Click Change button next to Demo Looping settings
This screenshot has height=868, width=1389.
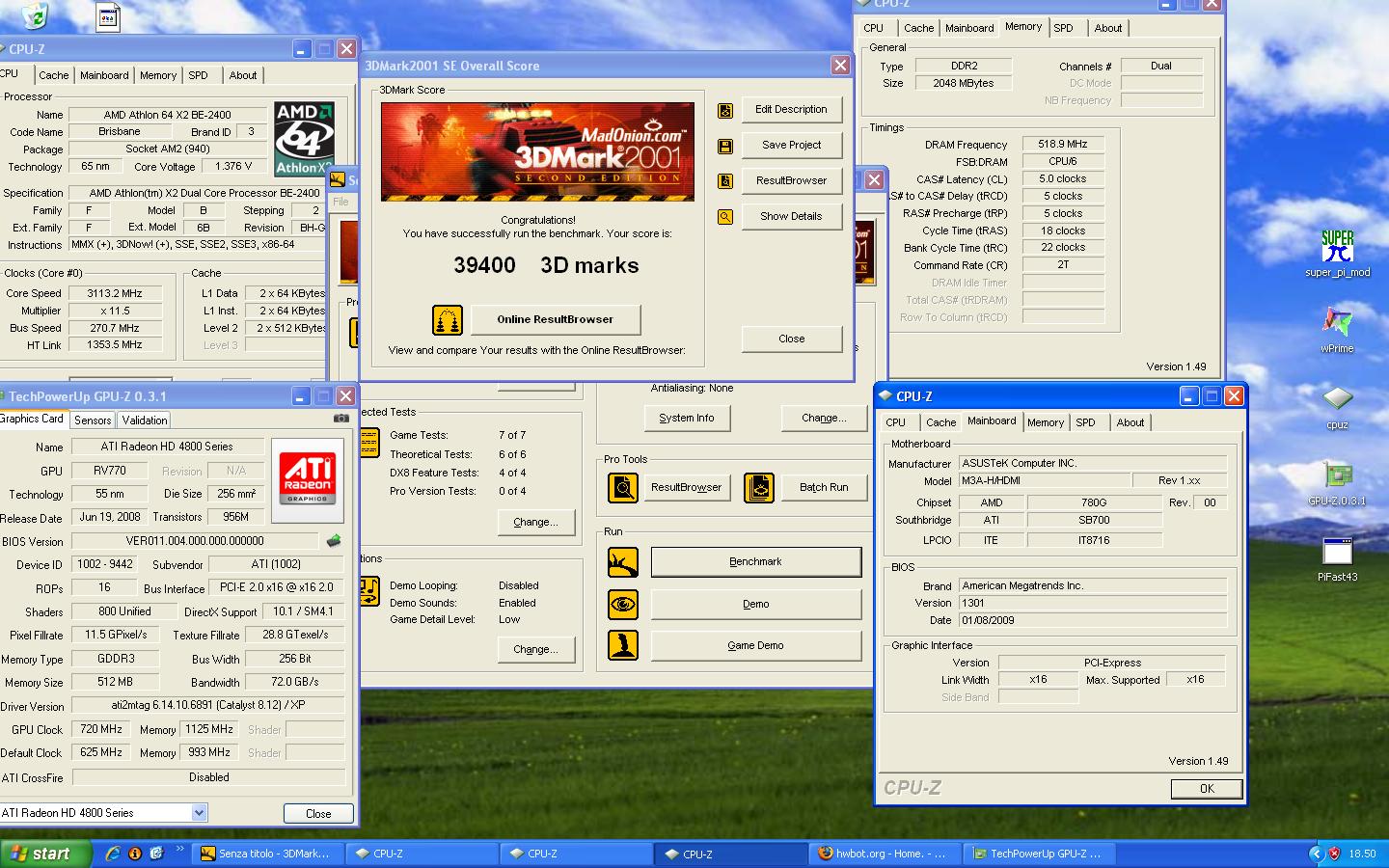coord(535,650)
